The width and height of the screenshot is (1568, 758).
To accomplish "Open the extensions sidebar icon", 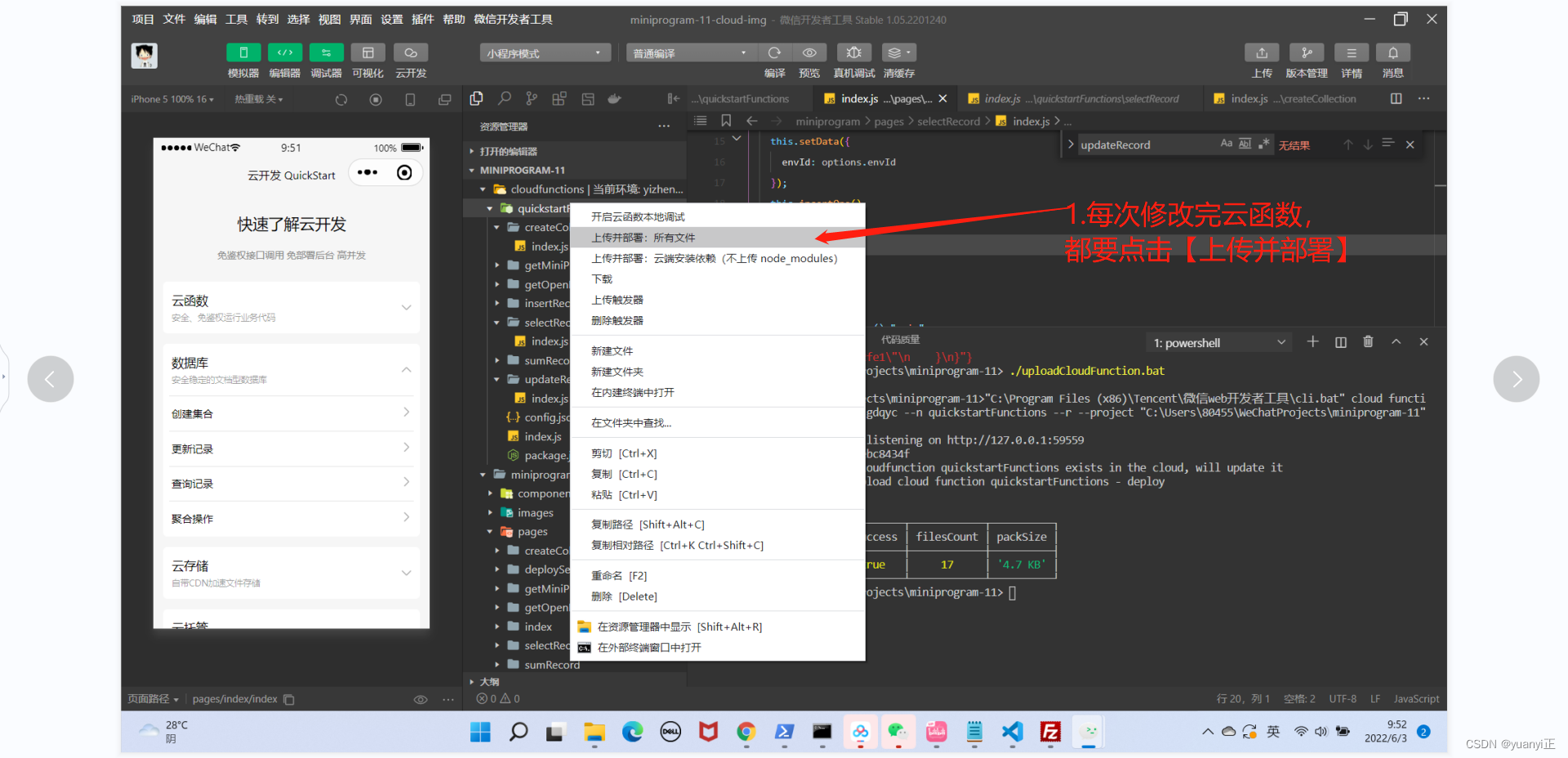I will click(x=559, y=99).
